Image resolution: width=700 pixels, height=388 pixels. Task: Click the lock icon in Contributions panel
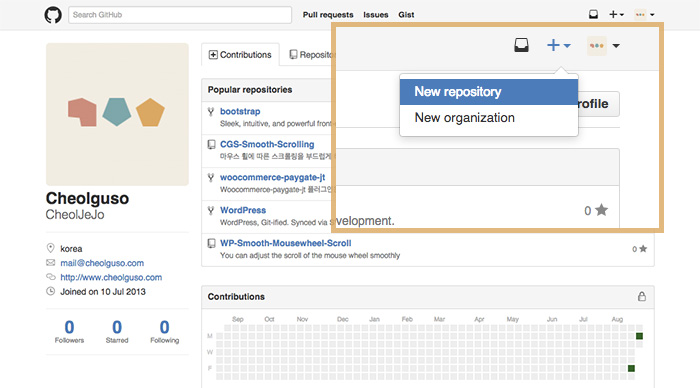pos(642,296)
